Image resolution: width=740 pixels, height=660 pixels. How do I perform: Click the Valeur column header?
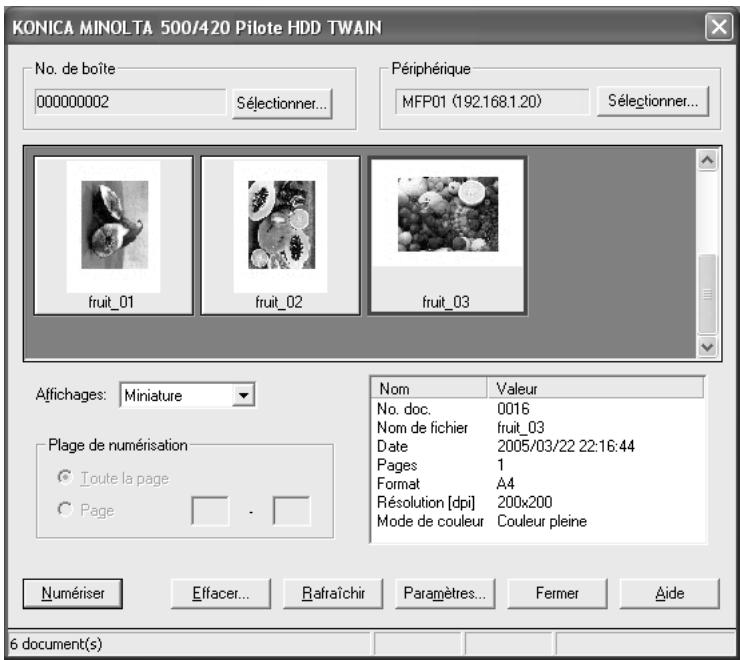595,389
